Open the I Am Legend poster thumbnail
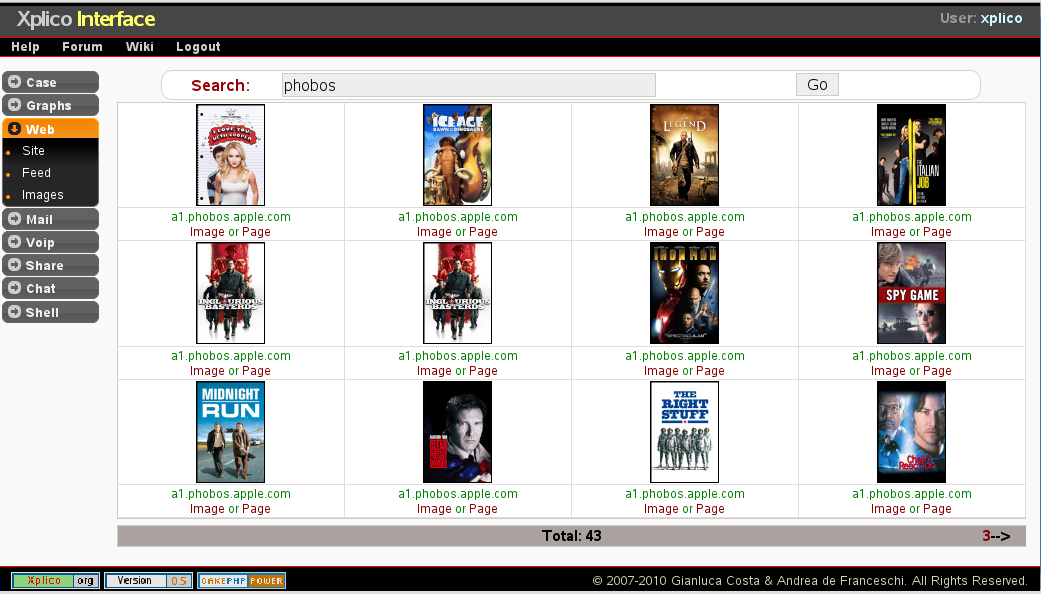Viewport: 1041px width, 594px height. pyautogui.click(x=684, y=155)
